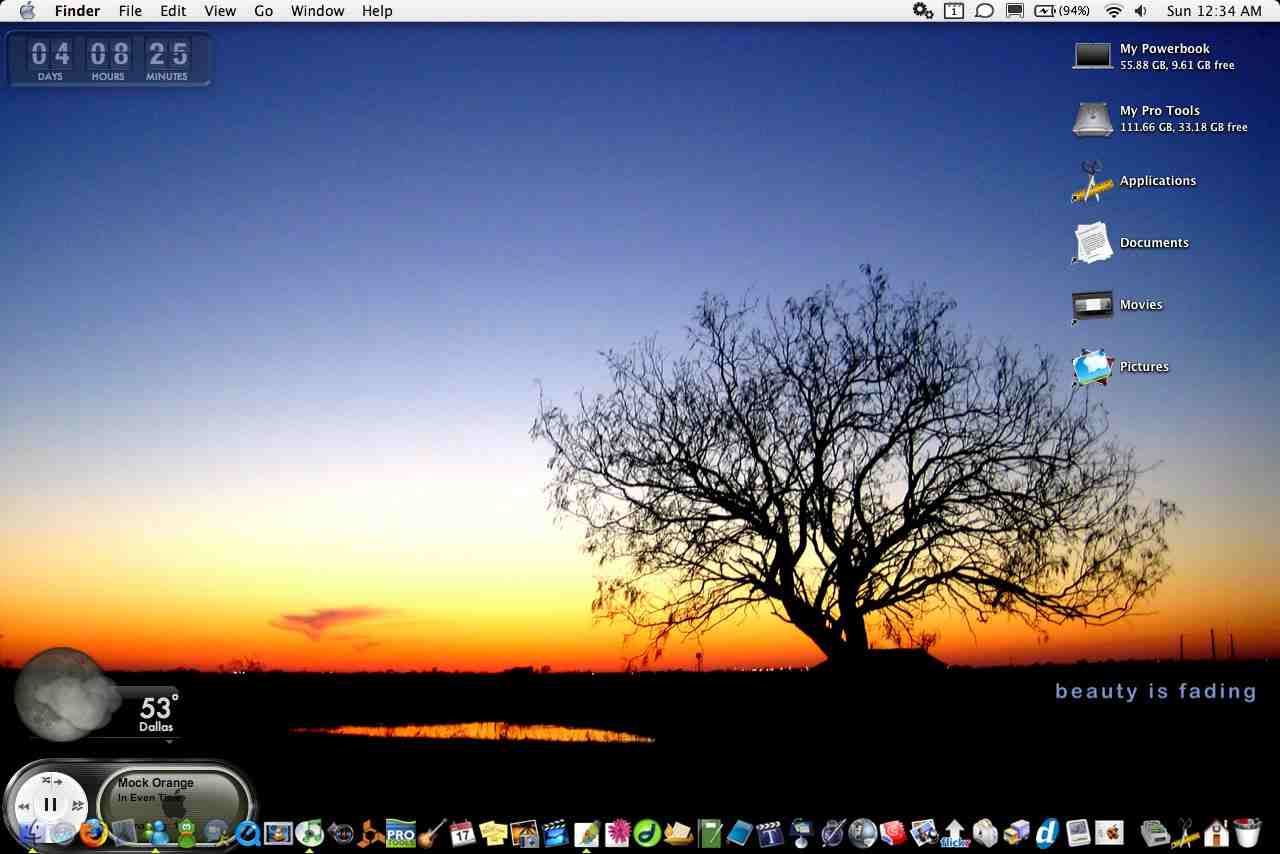Open the blue book Dock icon
Image resolution: width=1280 pixels, height=854 pixels.
(x=739, y=832)
